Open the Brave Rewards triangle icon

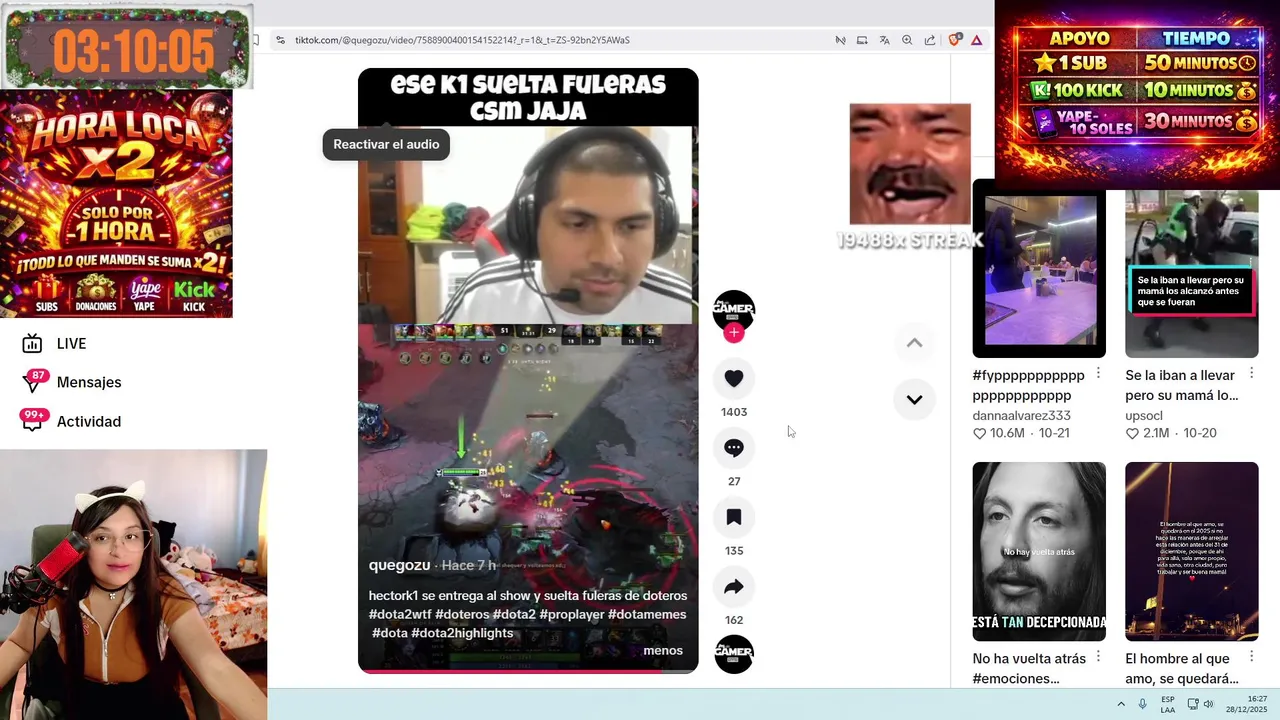[976, 40]
